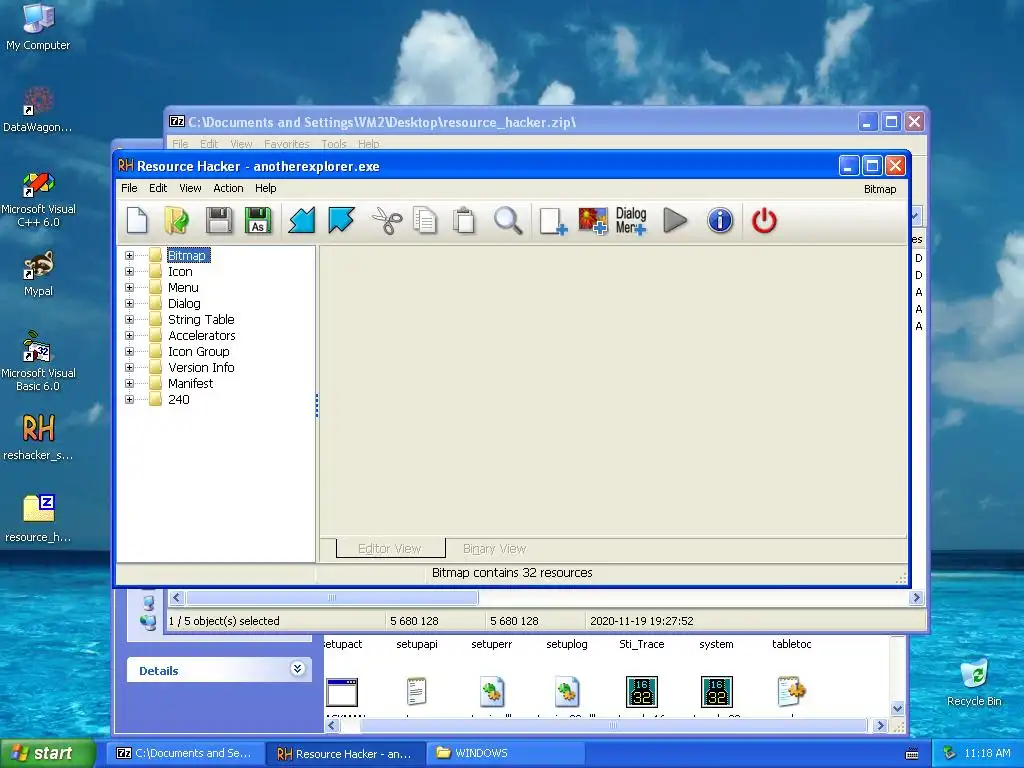
Task: Click the Microsoft Visual Basic 6.0 desktop icon
Action: [x=38, y=361]
